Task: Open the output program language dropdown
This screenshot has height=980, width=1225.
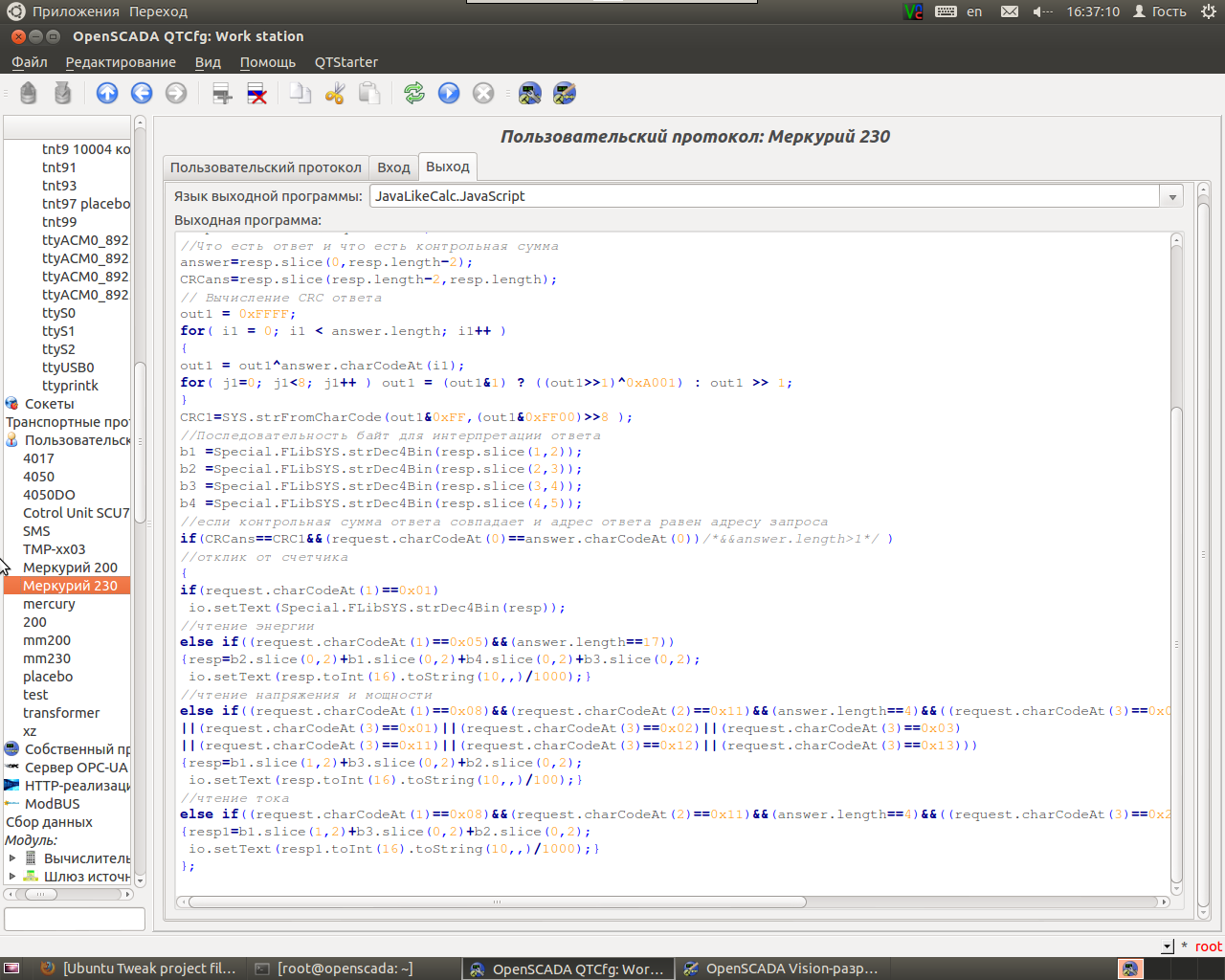Action: pos(1171,196)
